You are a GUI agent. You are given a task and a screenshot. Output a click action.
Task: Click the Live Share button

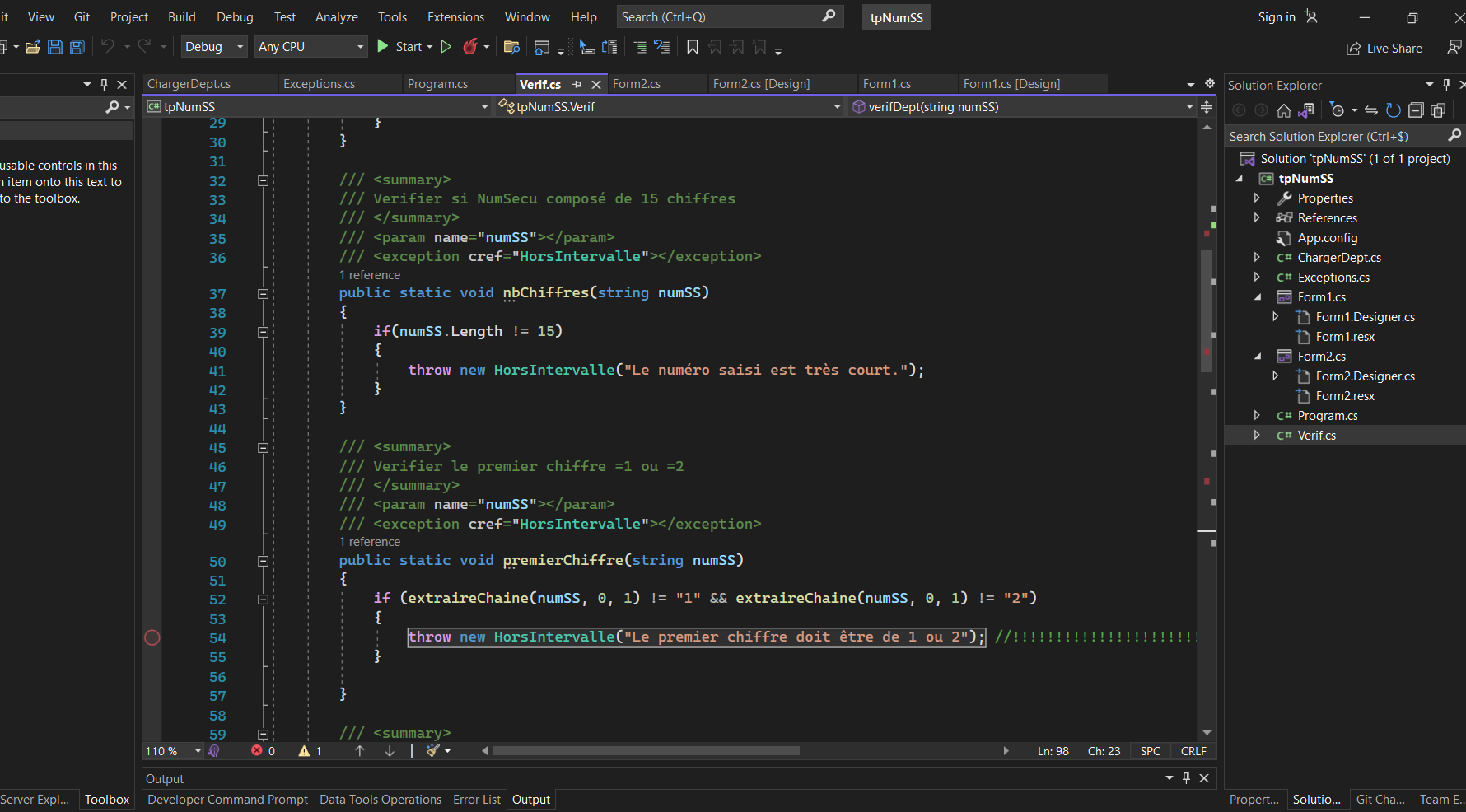(x=1384, y=49)
